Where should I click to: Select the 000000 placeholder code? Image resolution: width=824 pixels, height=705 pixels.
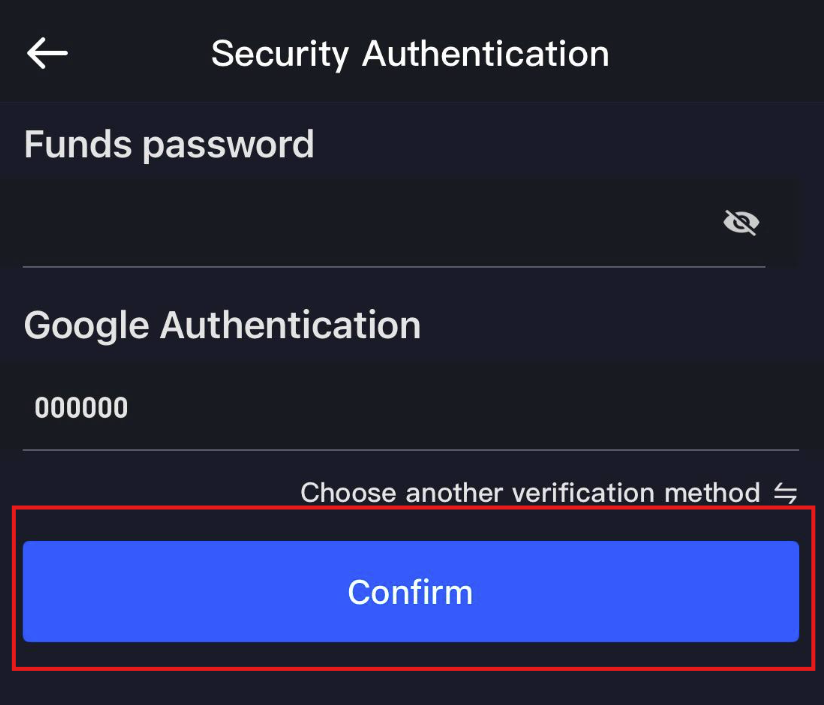pyautogui.click(x=81, y=408)
